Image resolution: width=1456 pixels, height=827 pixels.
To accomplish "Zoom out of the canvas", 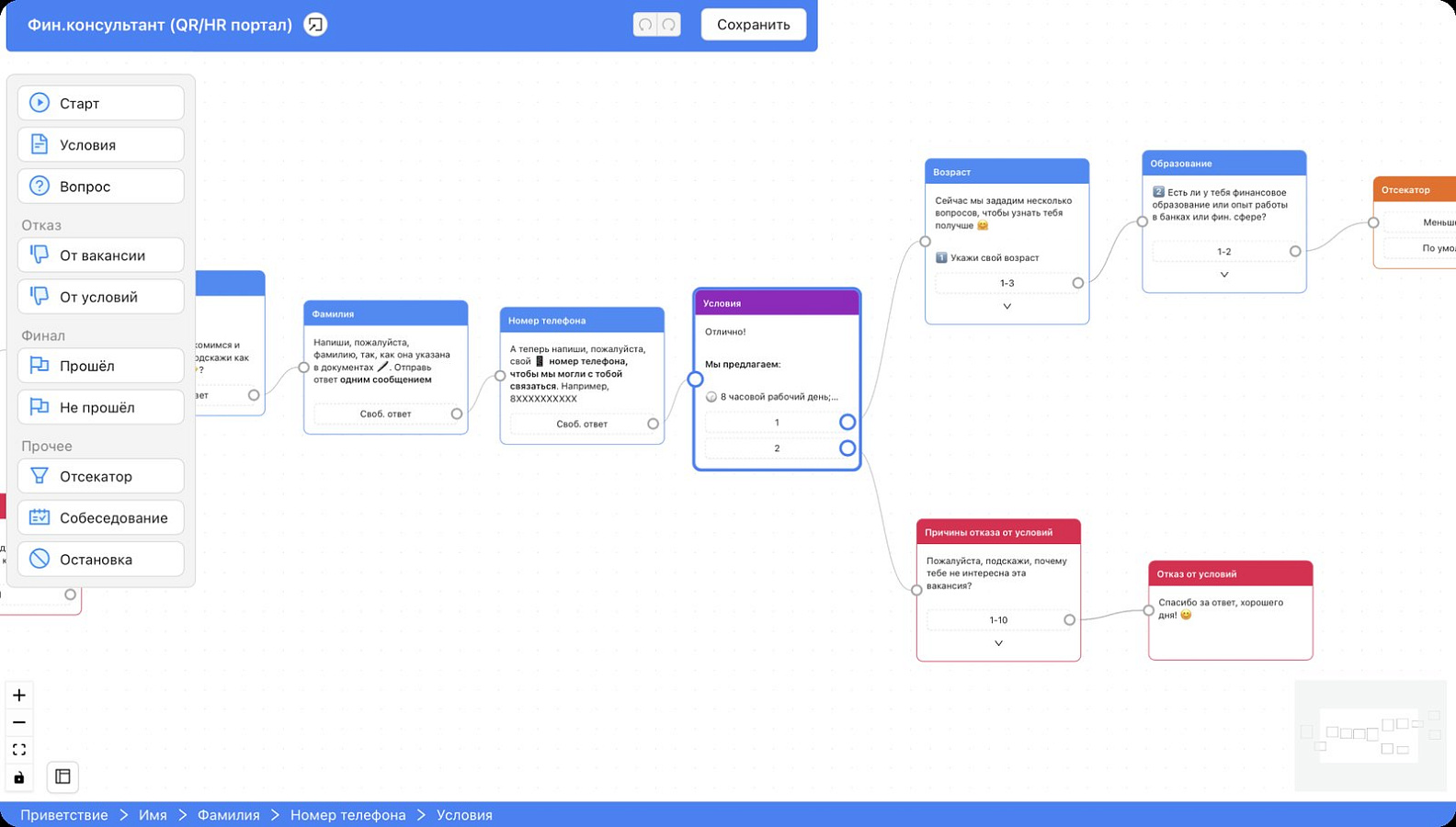I will [x=19, y=722].
